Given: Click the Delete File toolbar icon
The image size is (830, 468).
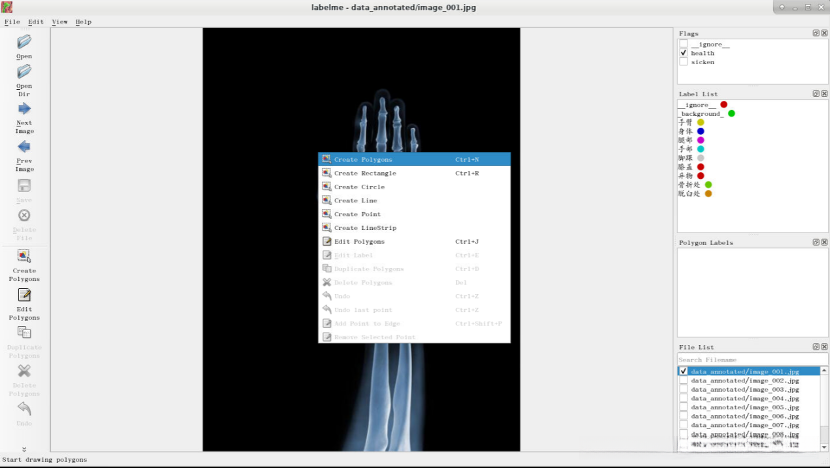Looking at the screenshot, I should click(24, 215).
